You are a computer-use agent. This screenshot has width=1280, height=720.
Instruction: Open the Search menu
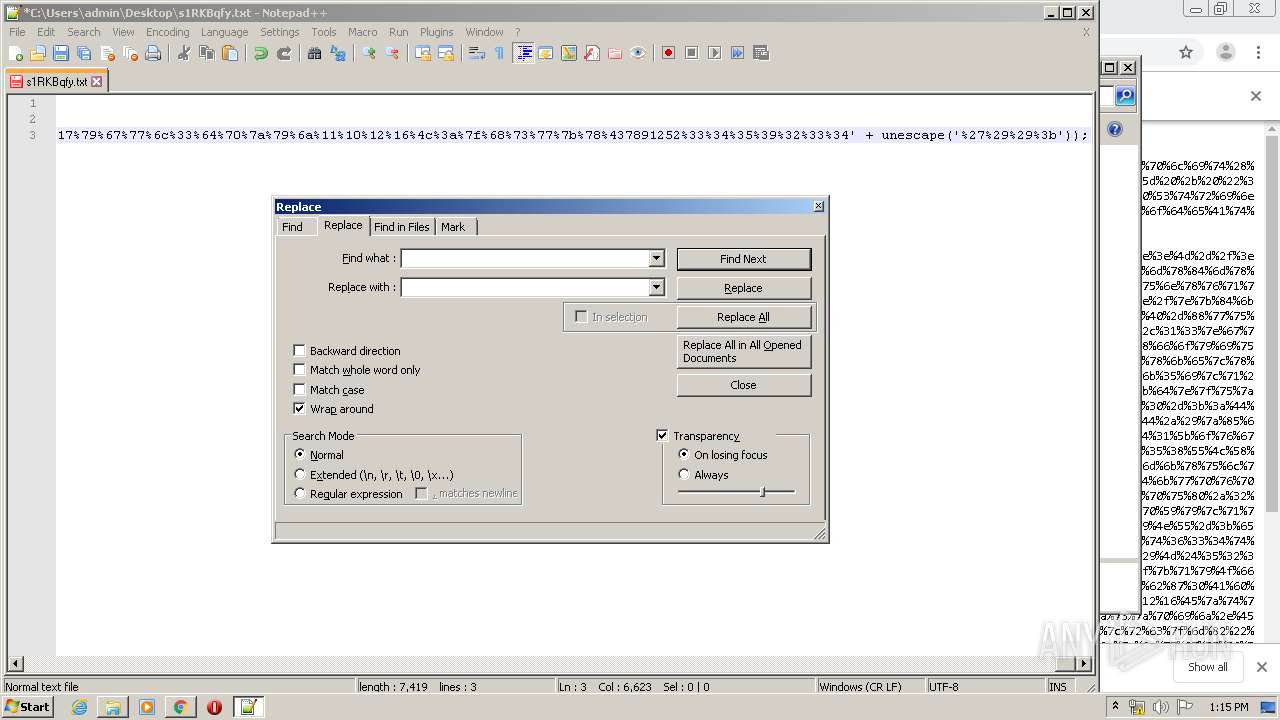(x=84, y=32)
